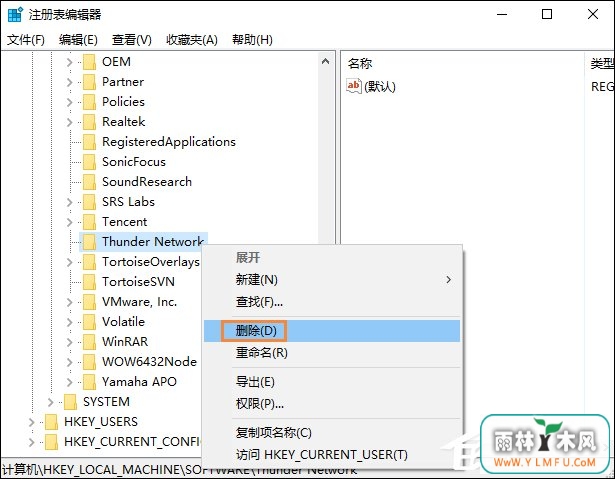The width and height of the screenshot is (615, 479).
Task: Click the Volatile folder icon
Action: pos(89,322)
